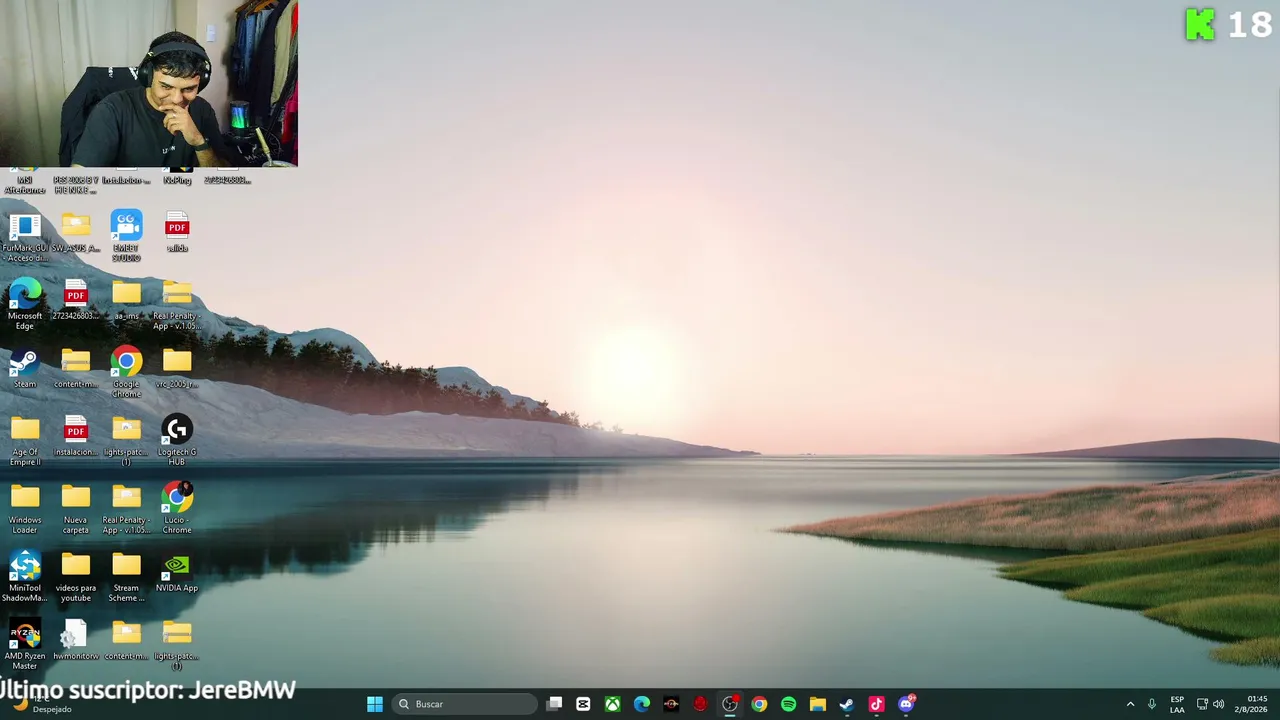The width and height of the screenshot is (1280, 720).
Task: Open File Explorer from the taskbar
Action: tap(817, 704)
